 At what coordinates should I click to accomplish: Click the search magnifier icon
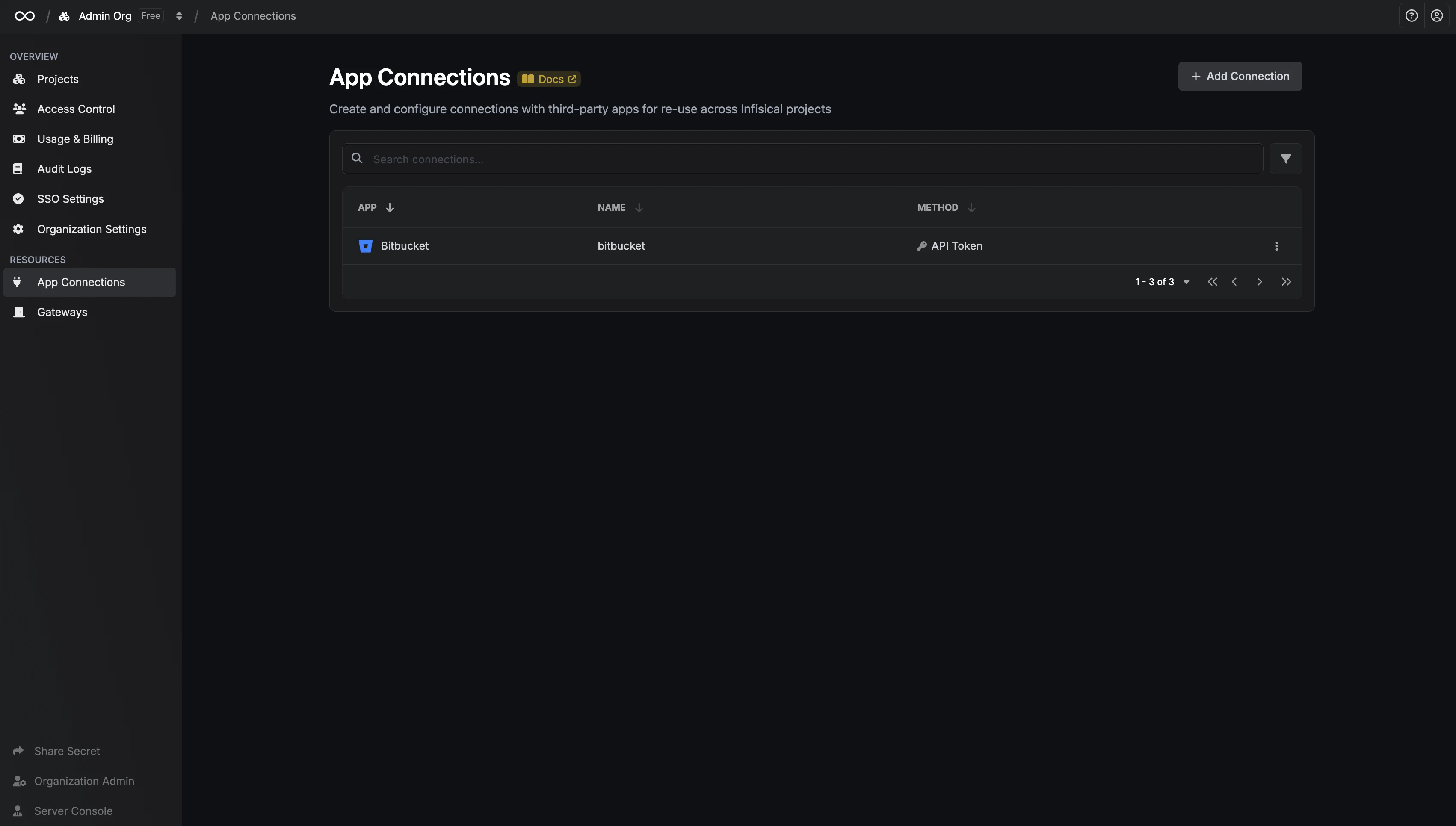357,158
